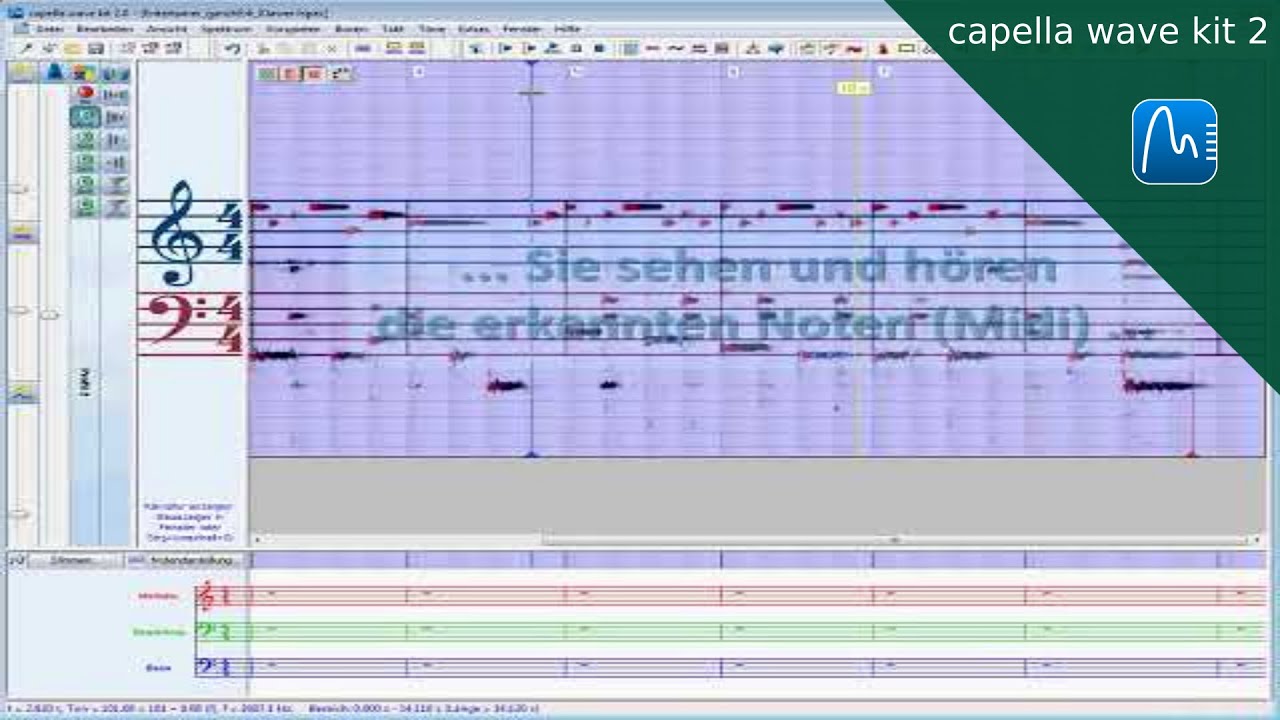Open the Spektrum menu
Viewport: 1280px width, 720px height.
click(x=227, y=29)
